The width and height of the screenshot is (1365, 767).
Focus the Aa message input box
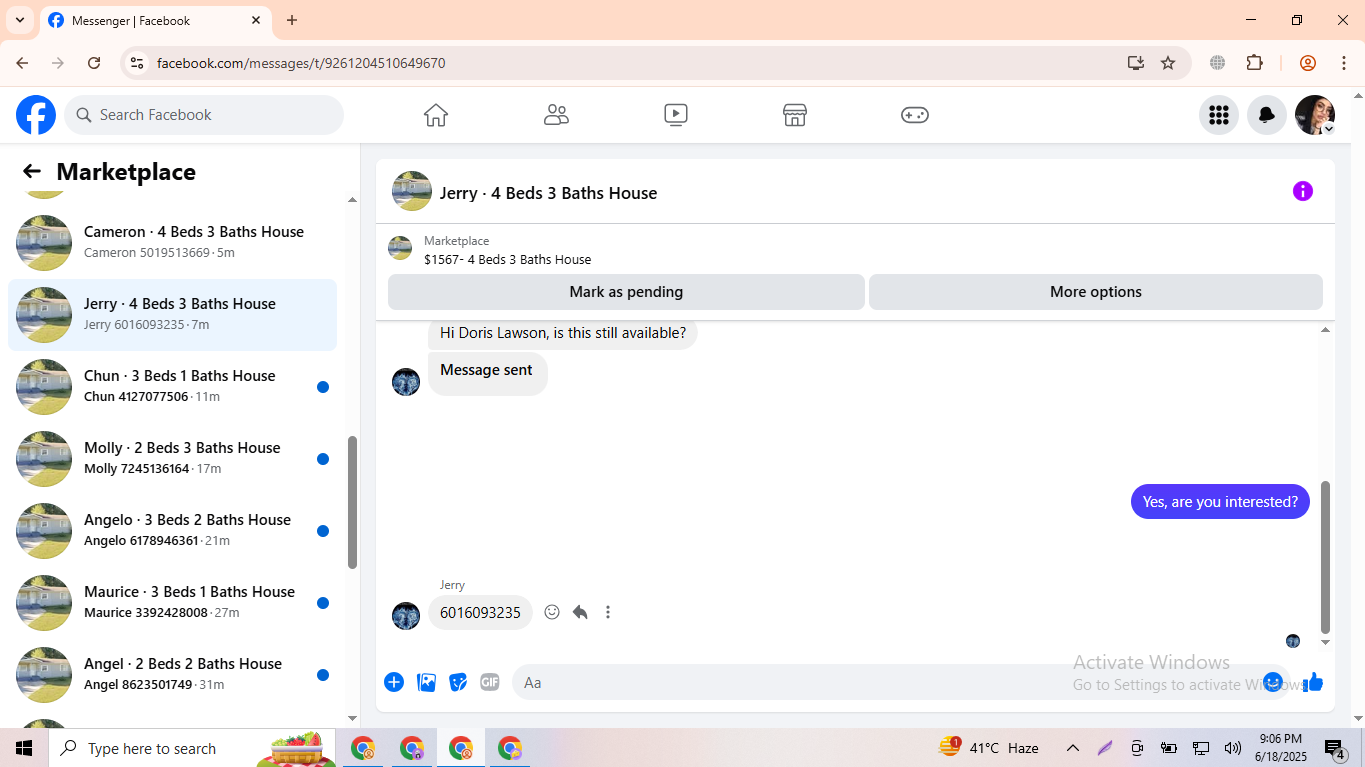click(890, 682)
